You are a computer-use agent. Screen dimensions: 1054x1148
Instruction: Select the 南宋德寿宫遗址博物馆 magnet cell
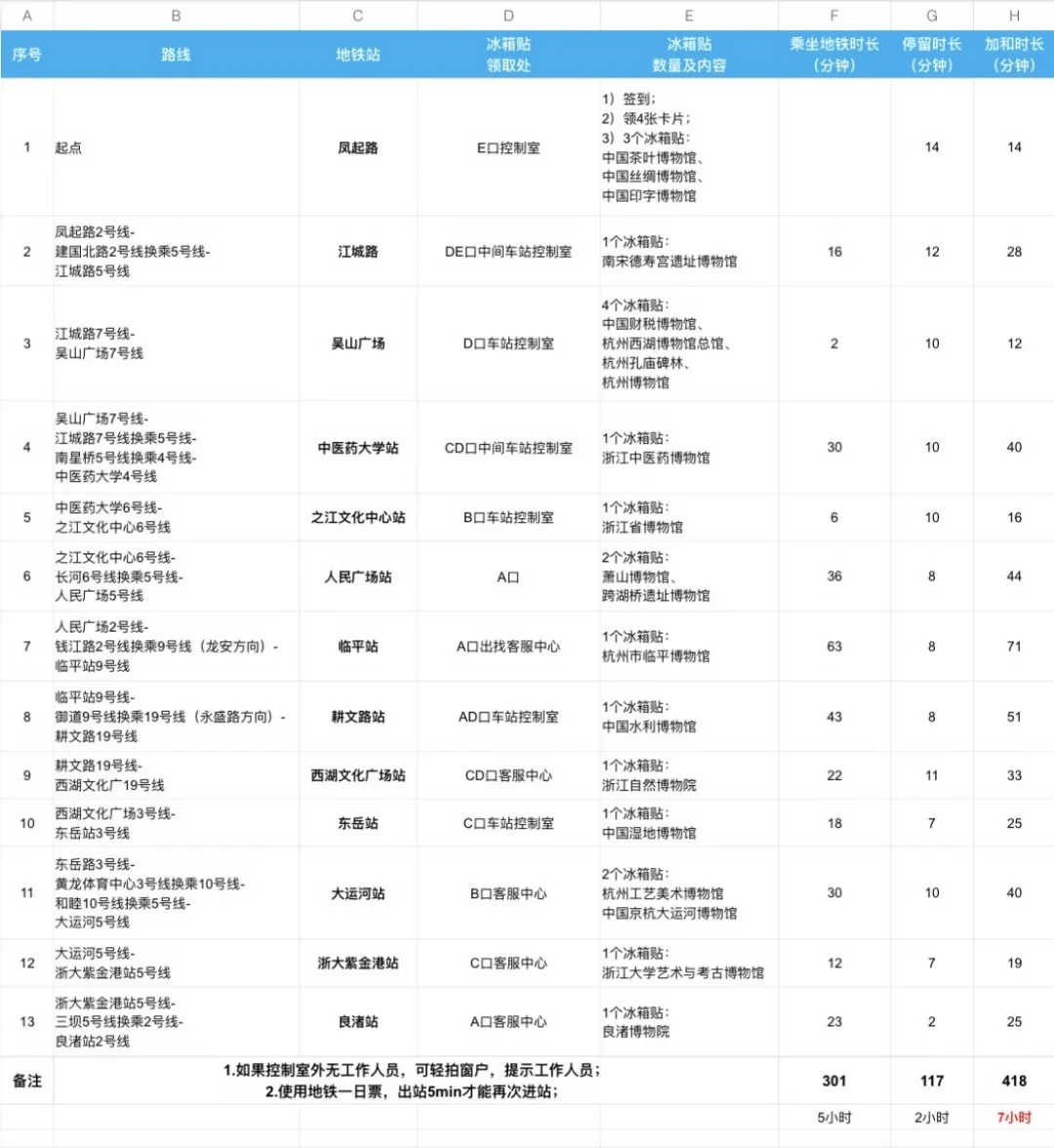pos(689,251)
